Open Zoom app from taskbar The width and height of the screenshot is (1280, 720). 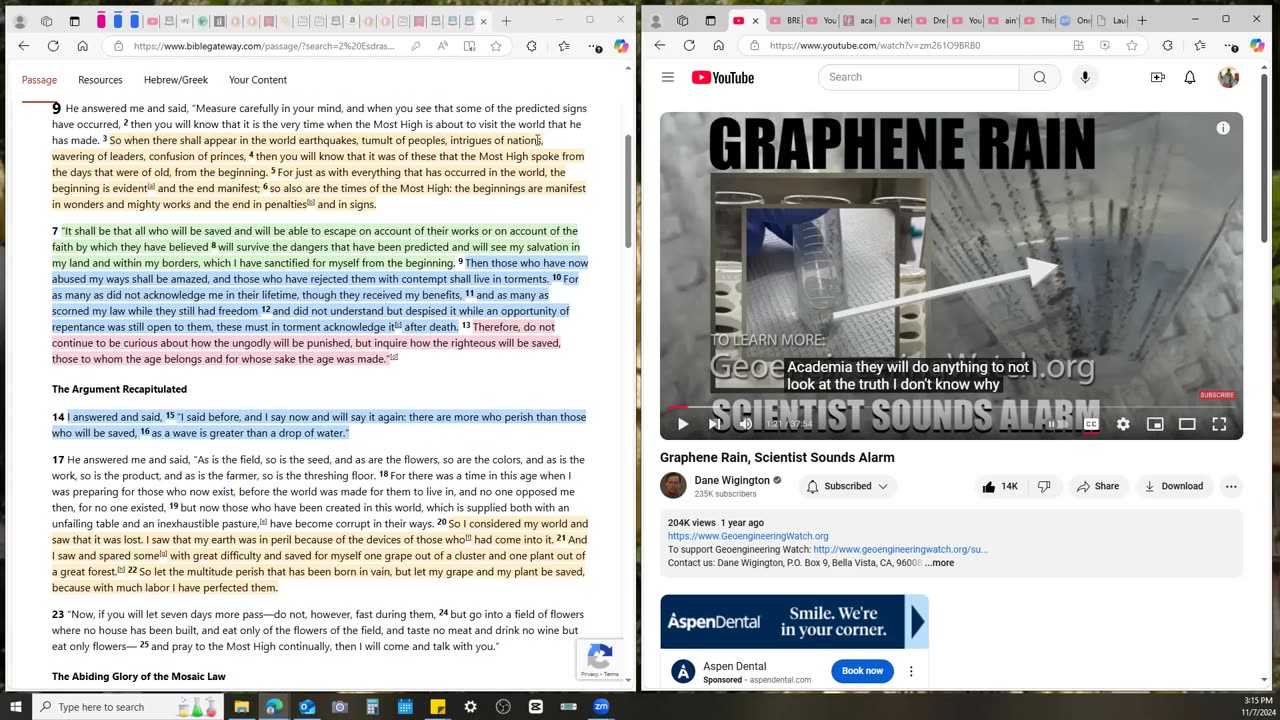pyautogui.click(x=602, y=707)
